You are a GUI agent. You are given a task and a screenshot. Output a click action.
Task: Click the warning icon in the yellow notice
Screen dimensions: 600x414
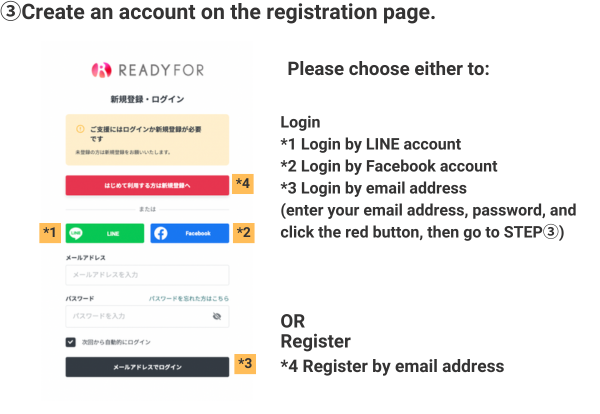click(x=80, y=130)
